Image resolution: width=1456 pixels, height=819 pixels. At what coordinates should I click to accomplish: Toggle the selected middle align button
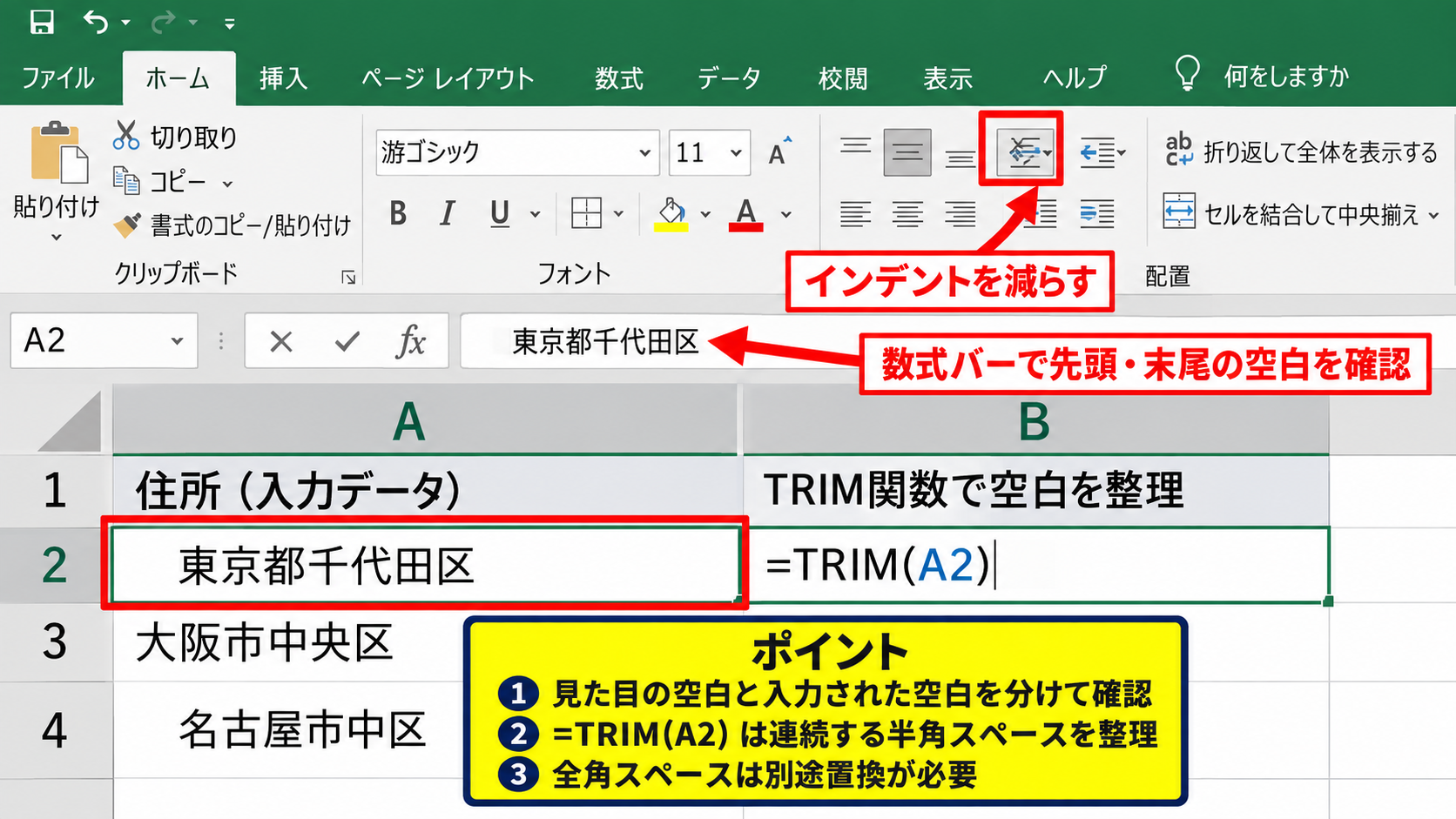click(x=907, y=152)
